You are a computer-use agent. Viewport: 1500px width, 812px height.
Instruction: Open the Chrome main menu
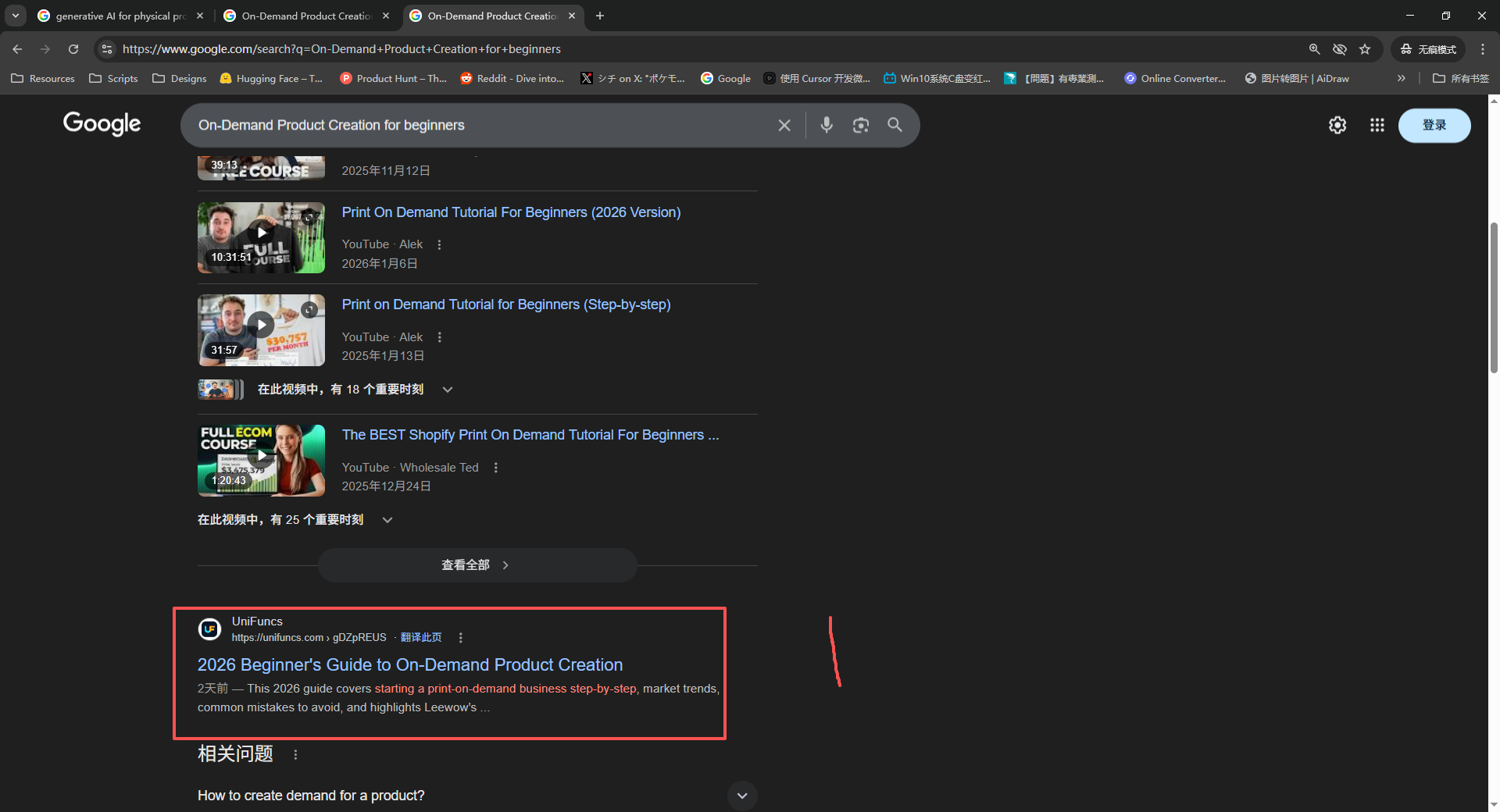1483,48
